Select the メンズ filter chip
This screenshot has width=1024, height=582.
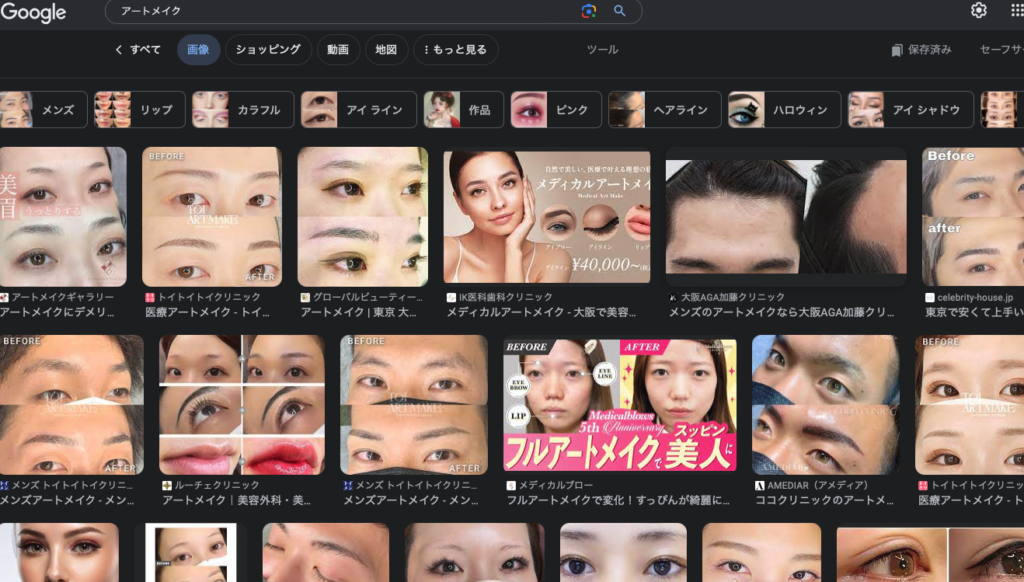(60, 110)
